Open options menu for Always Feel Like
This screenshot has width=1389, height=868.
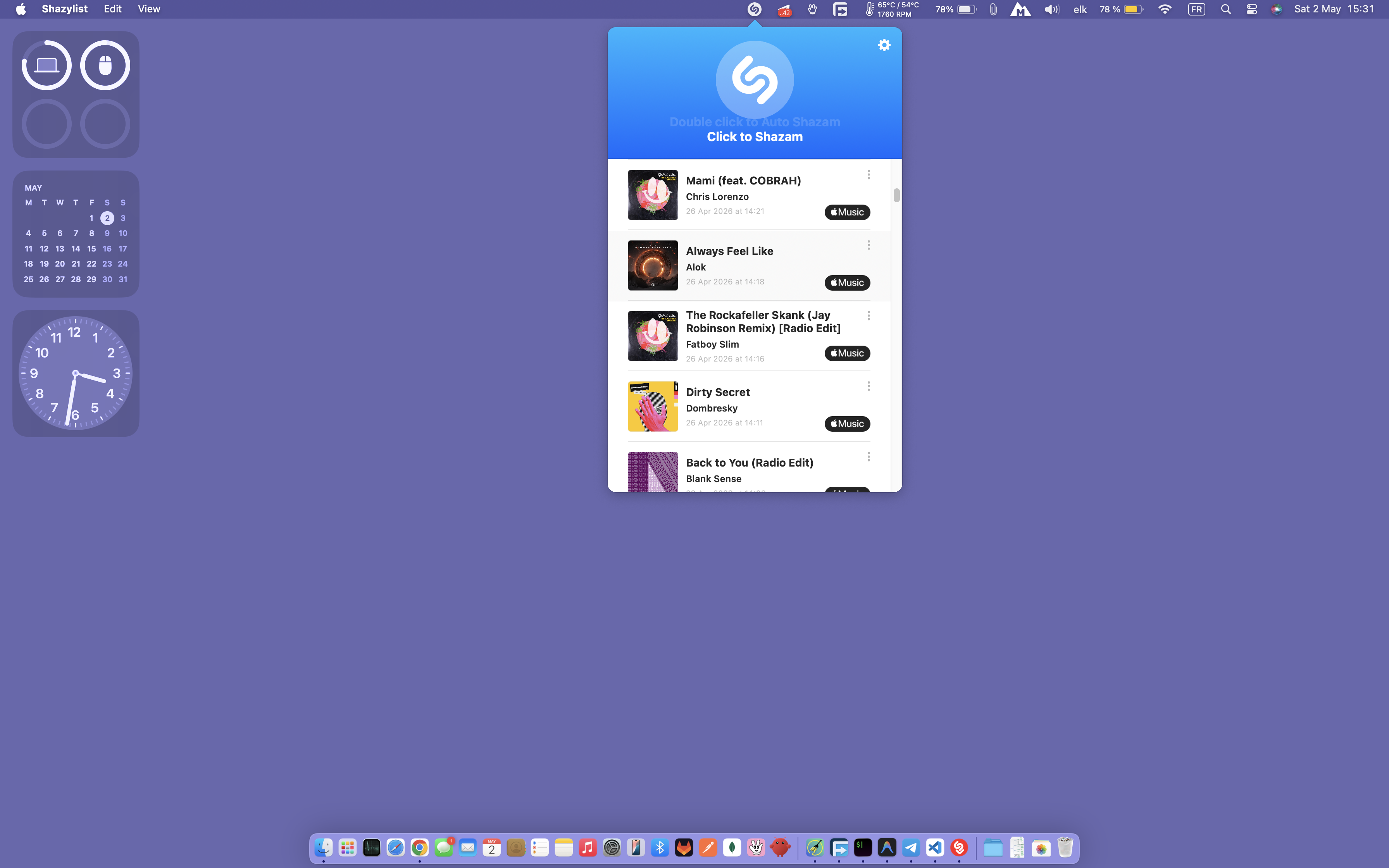(x=869, y=245)
